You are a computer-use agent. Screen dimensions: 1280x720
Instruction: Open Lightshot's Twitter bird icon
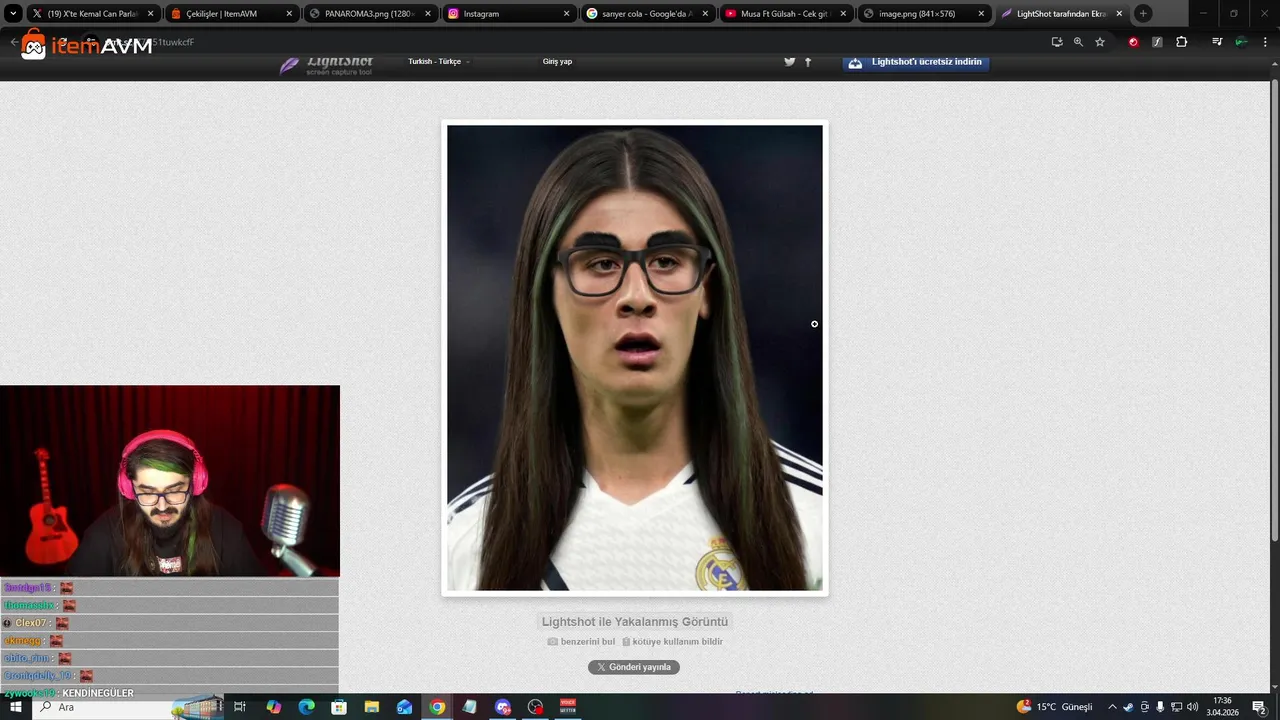pos(789,62)
